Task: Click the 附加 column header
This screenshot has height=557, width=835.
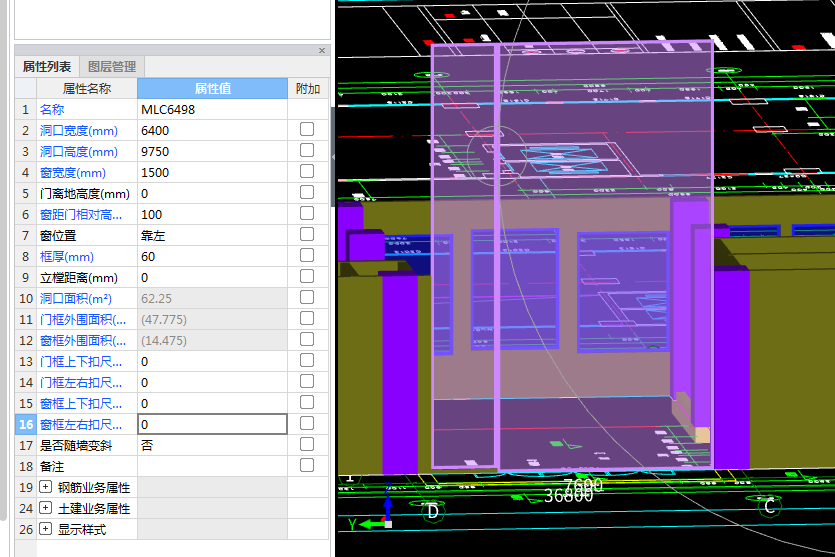Action: pyautogui.click(x=308, y=88)
